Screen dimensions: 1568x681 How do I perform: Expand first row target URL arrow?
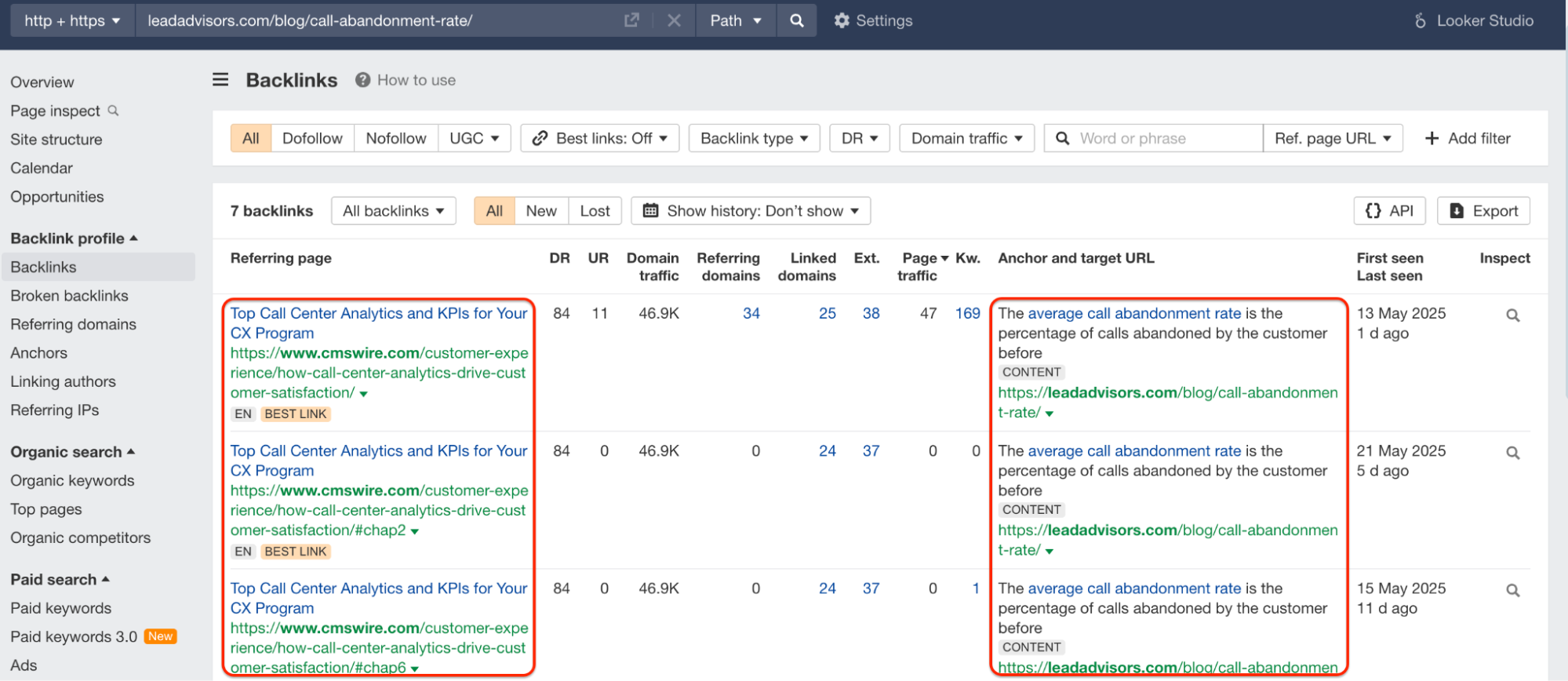pos(1050,413)
